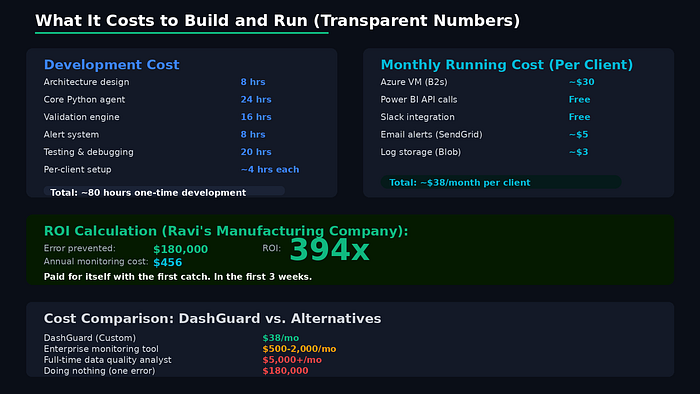Image resolution: width=700 pixels, height=394 pixels.
Task: Select the '$456' value
Action: click(x=167, y=262)
